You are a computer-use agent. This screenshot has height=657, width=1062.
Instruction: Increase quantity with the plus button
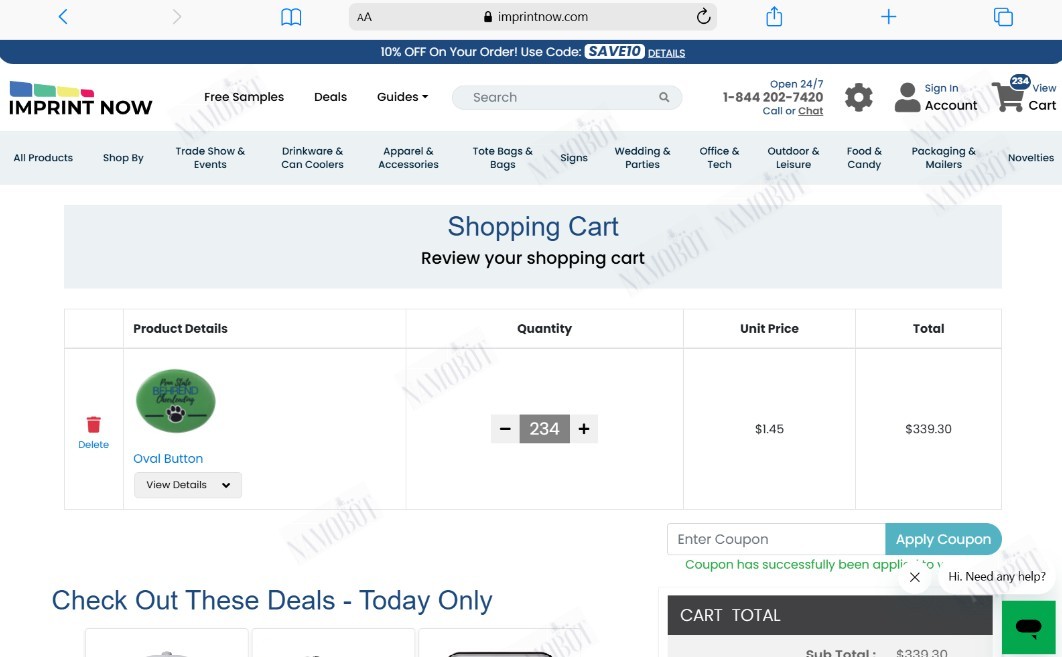click(584, 429)
